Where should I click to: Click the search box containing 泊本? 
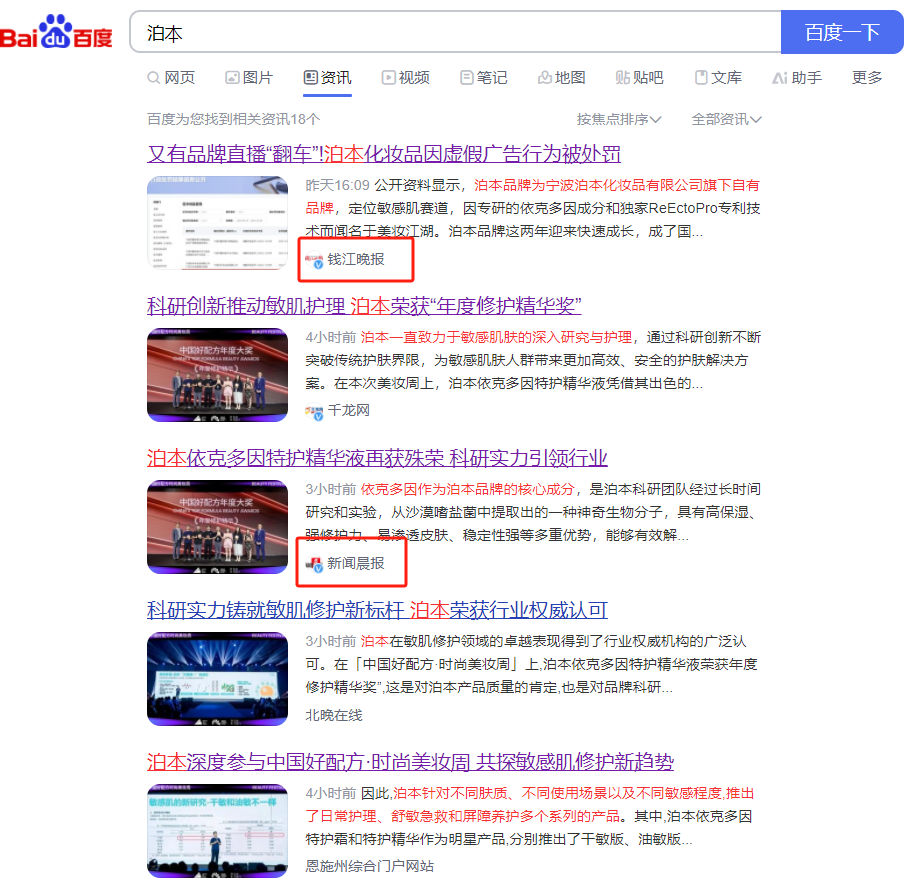coord(456,32)
